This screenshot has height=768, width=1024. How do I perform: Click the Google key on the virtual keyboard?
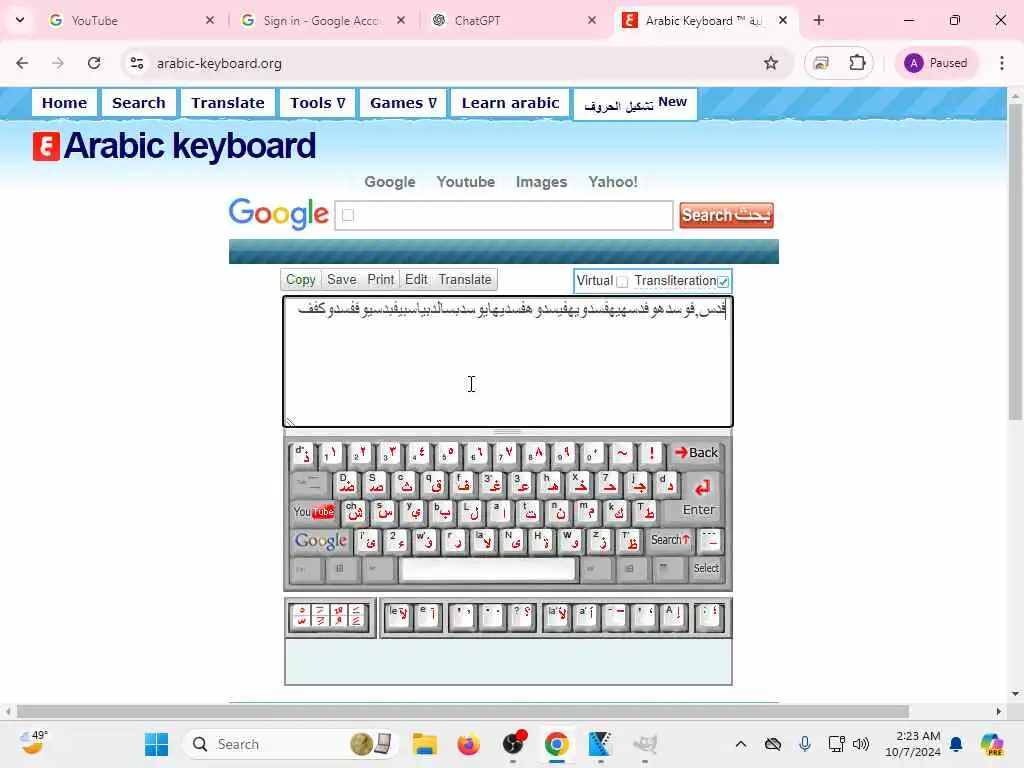click(321, 541)
